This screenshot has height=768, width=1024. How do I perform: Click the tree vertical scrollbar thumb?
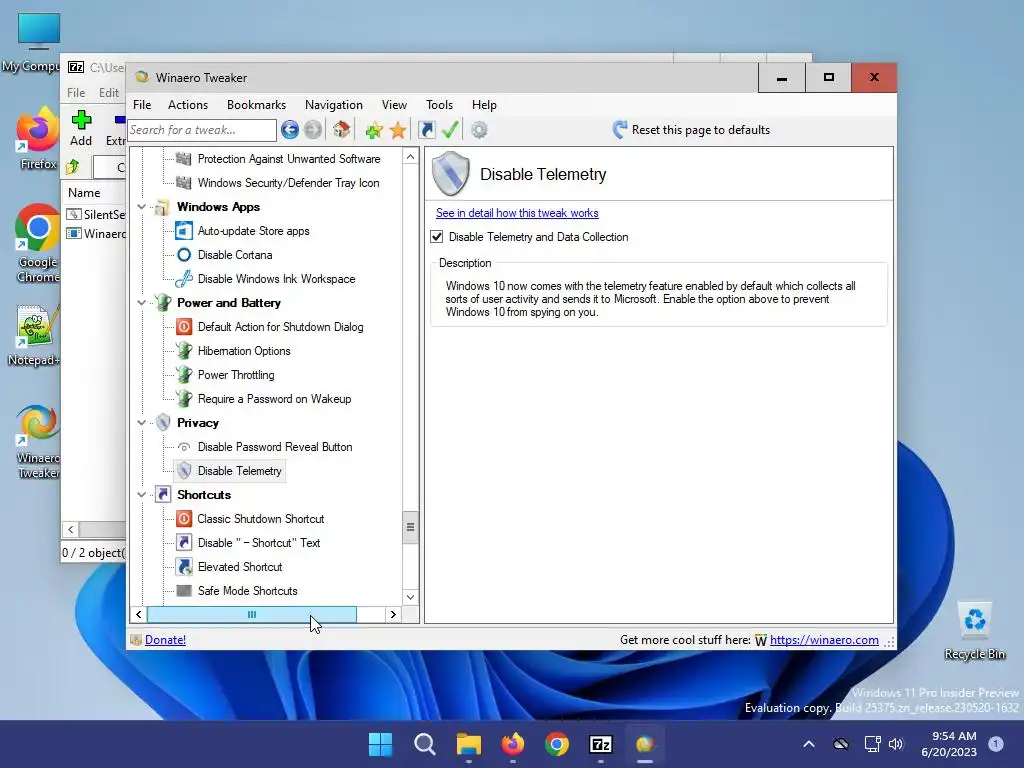[410, 527]
